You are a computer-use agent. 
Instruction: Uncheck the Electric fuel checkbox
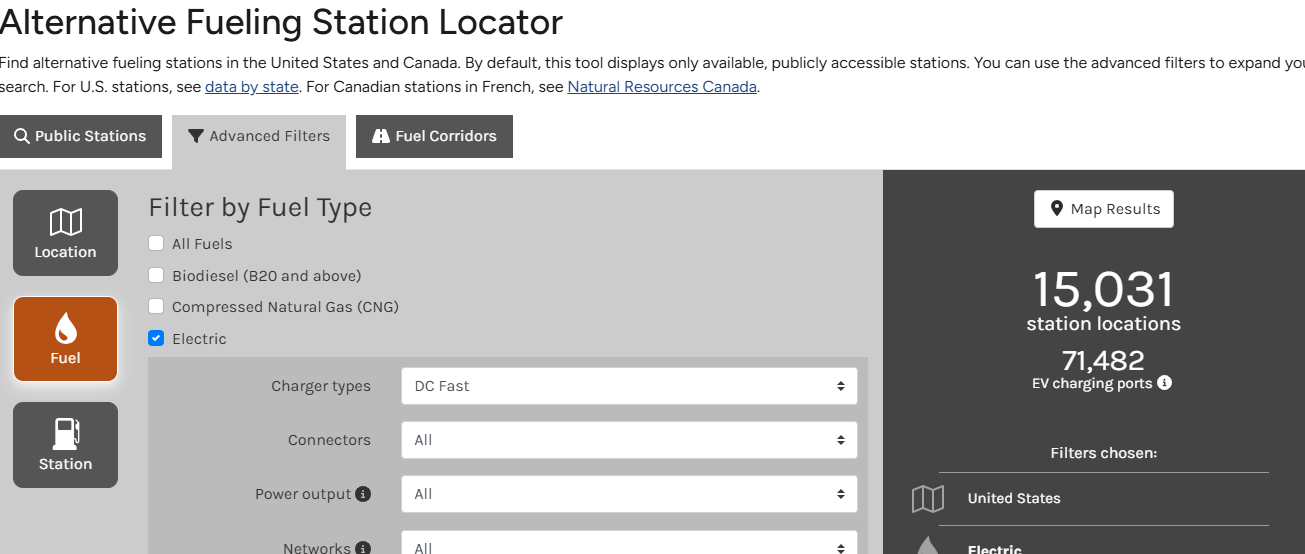tap(156, 339)
